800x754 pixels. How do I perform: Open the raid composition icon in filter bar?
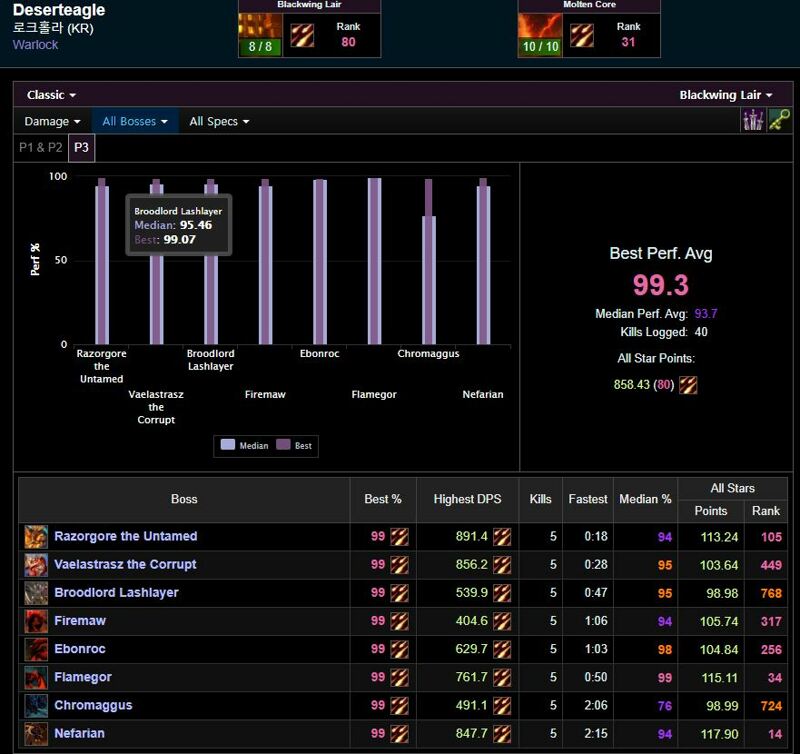point(753,120)
